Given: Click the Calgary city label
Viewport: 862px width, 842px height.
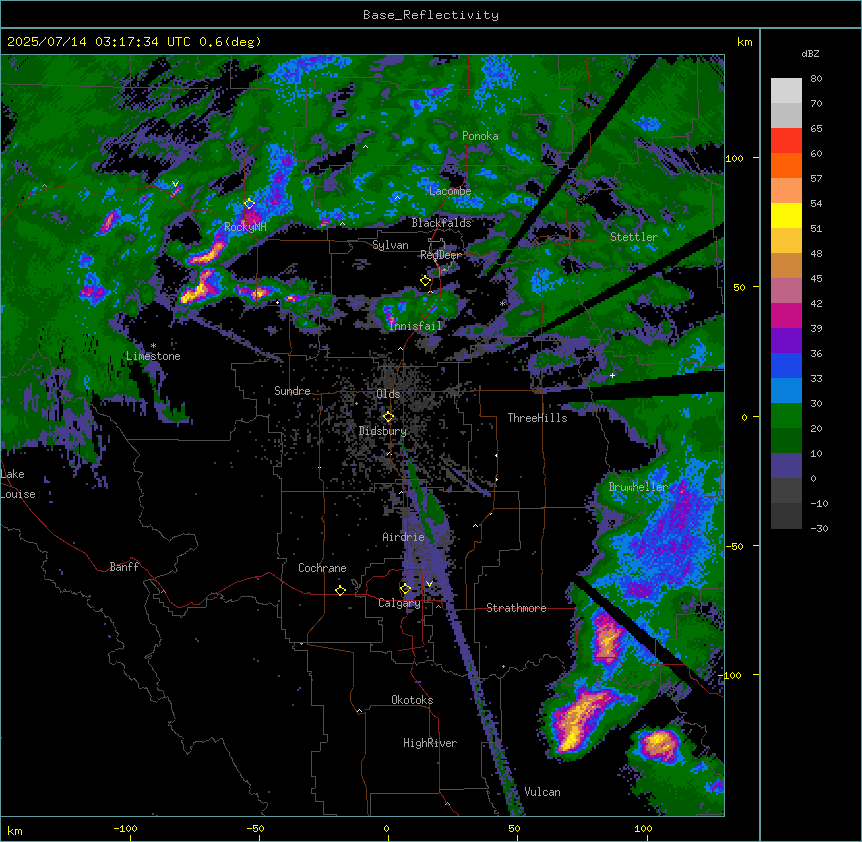Looking at the screenshot, I should coord(399,603).
